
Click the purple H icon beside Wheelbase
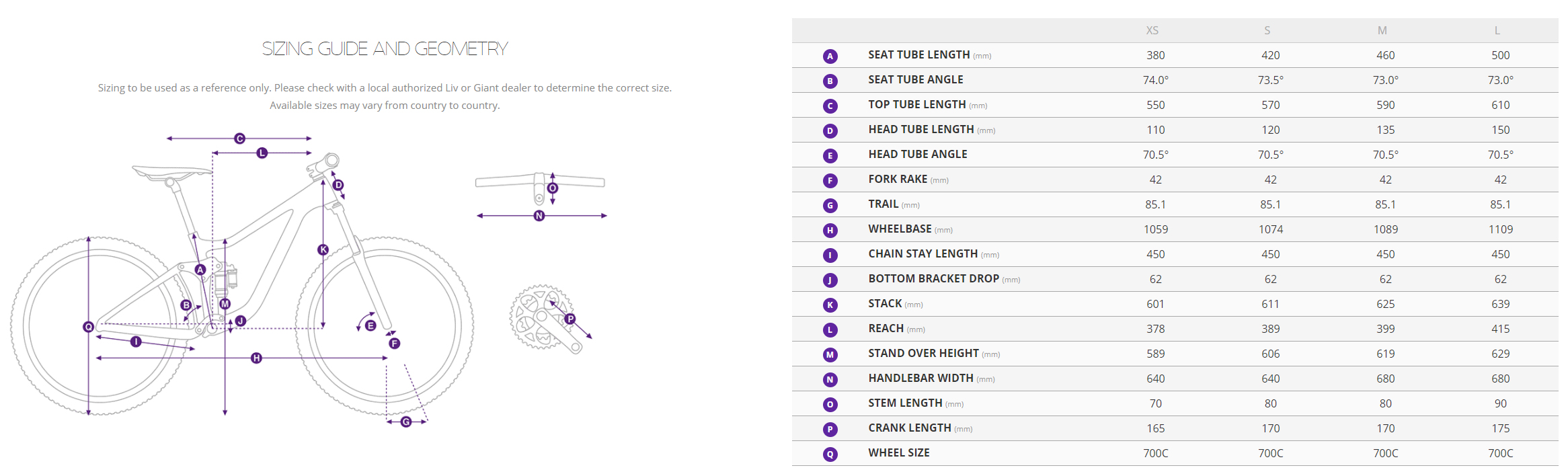pyautogui.click(x=830, y=230)
